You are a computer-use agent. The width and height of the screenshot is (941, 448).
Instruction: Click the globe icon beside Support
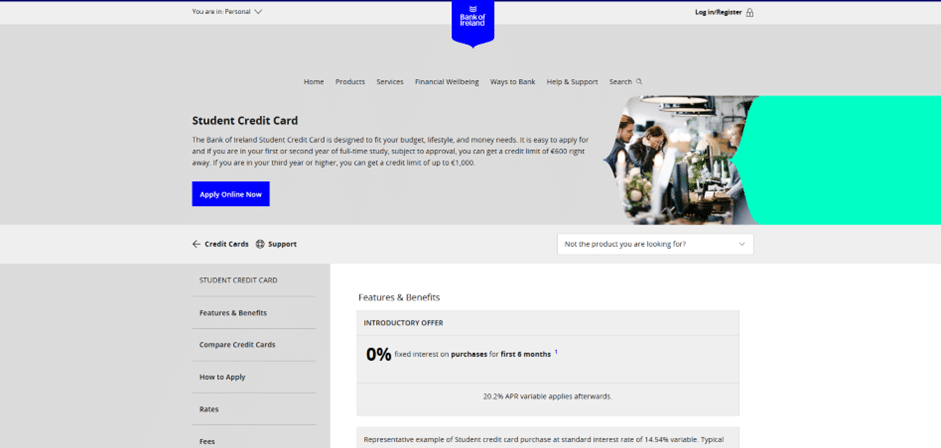(260, 244)
